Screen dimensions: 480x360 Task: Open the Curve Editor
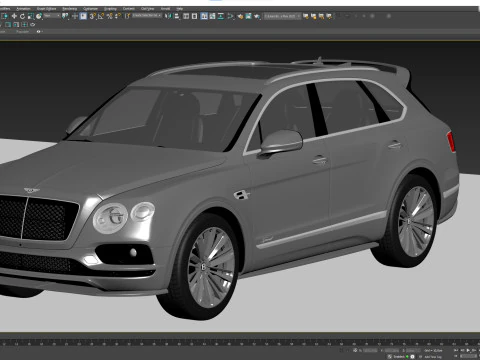click(212, 16)
